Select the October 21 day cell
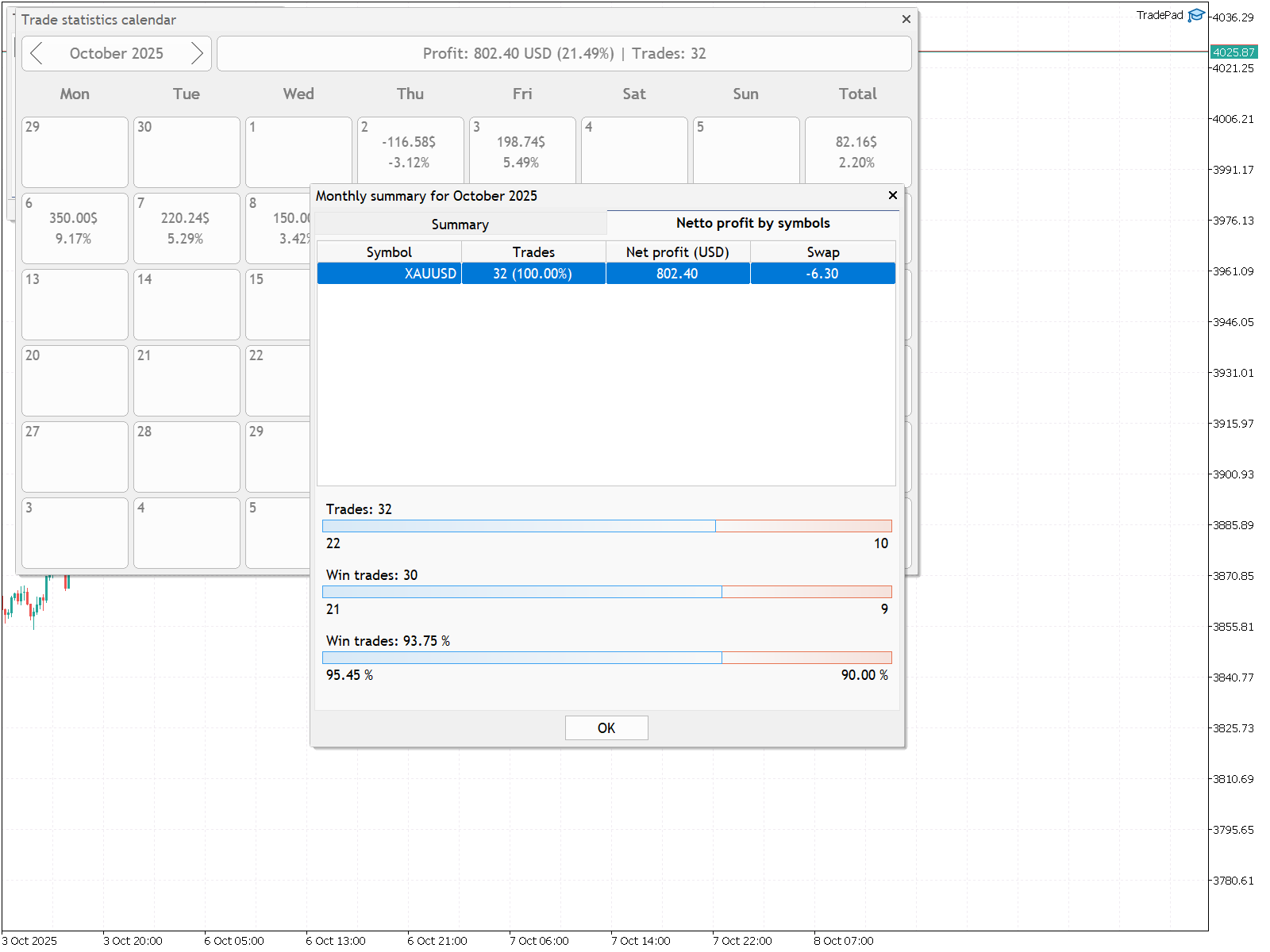This screenshot has width=1270, height=952. (187, 381)
